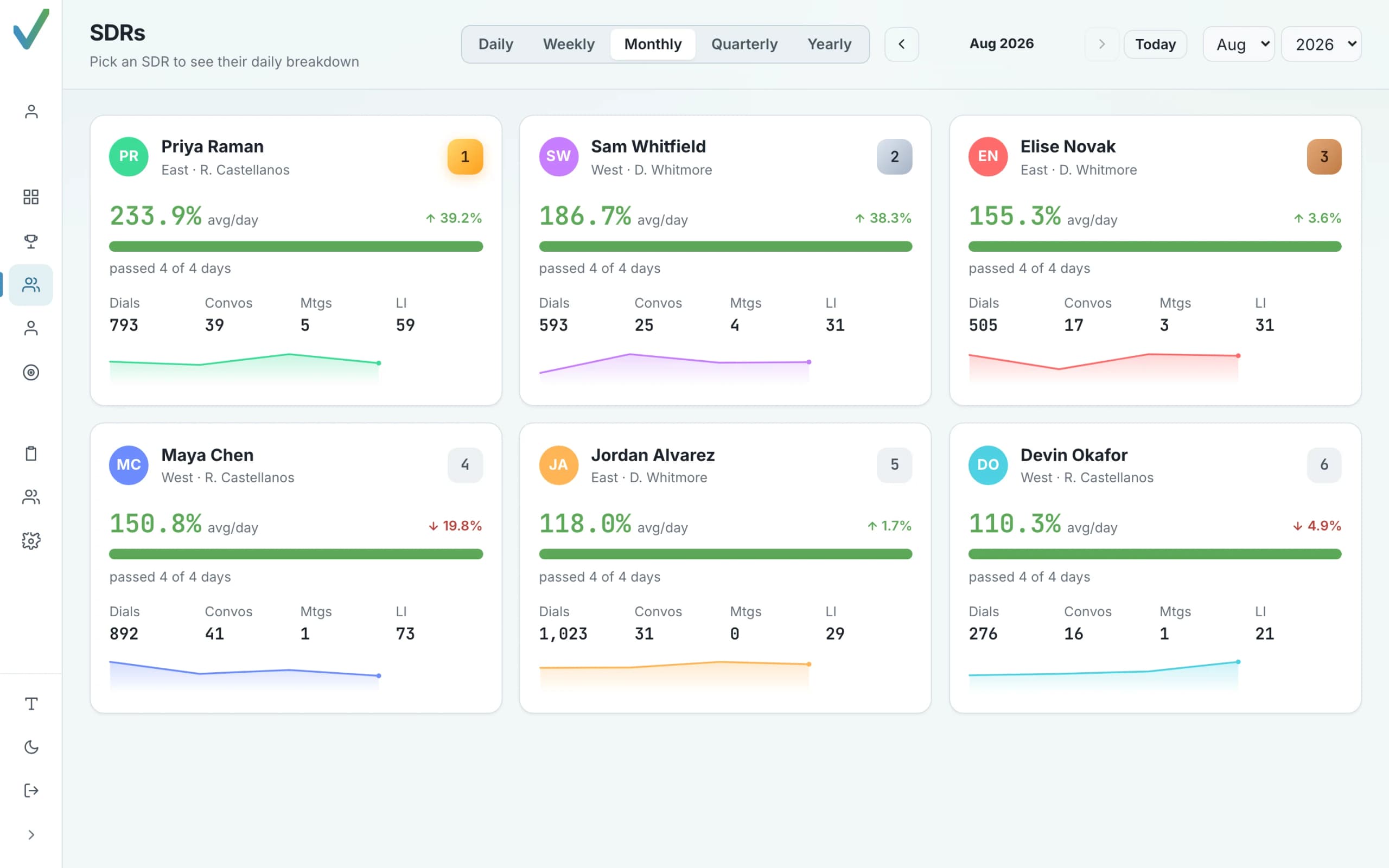
Task: Click the 19.8% down trend indicator
Action: tap(455, 526)
